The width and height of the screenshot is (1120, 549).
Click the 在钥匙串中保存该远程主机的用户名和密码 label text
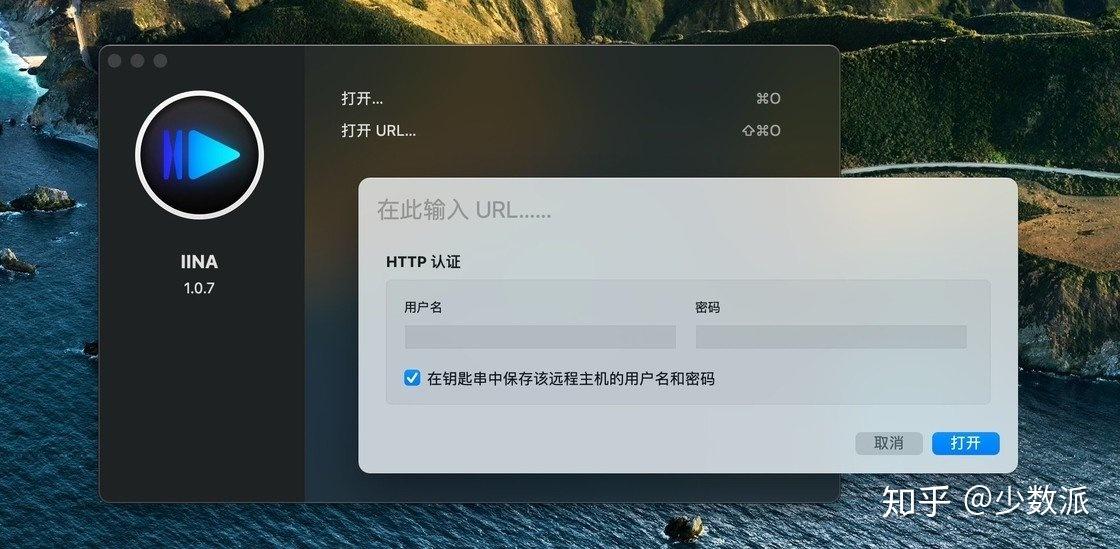(571, 378)
